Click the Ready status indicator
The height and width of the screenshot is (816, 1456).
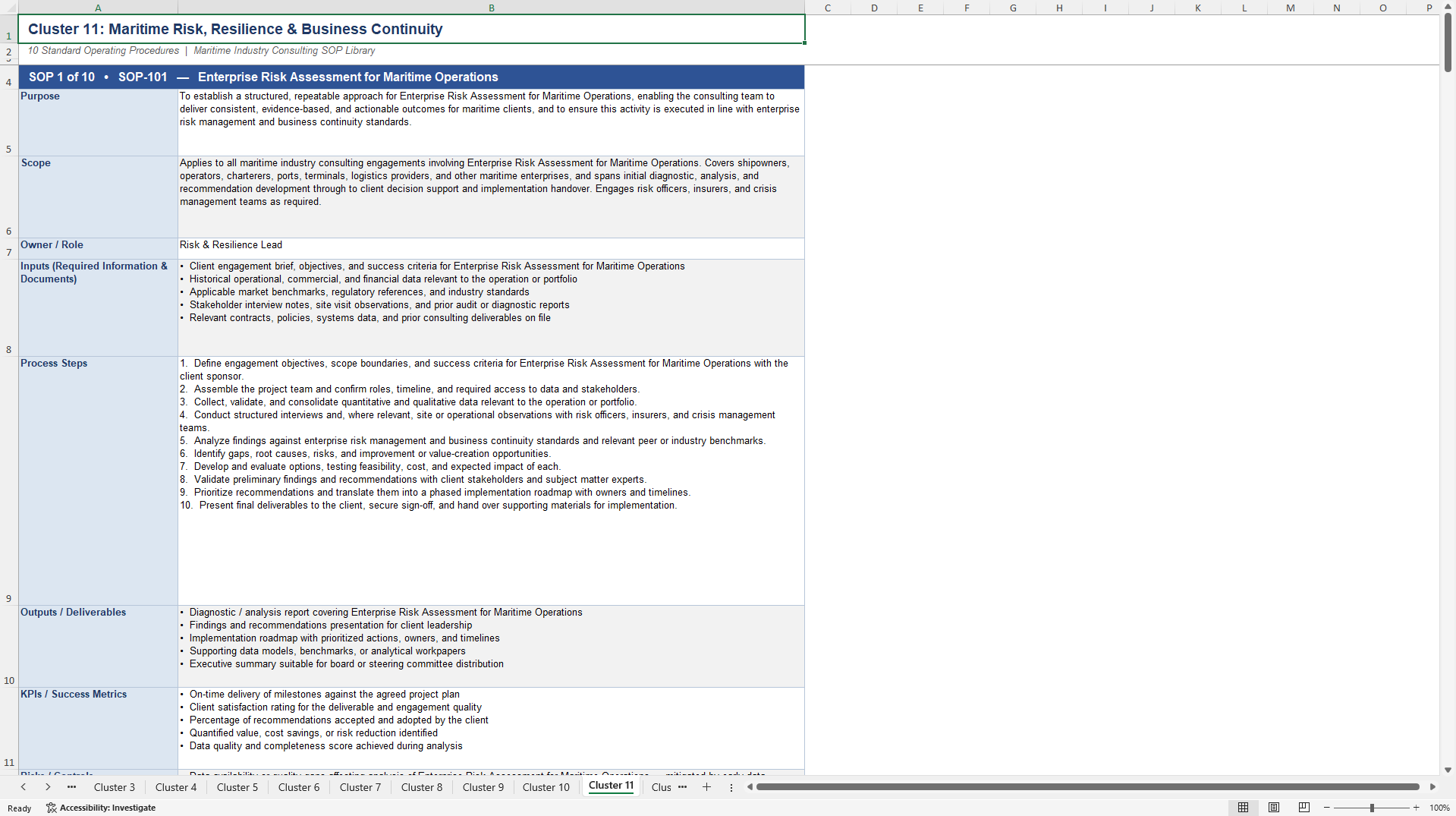pos(20,808)
